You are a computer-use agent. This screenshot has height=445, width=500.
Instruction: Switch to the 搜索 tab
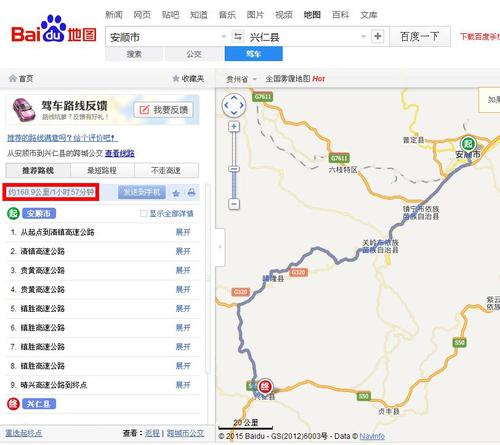point(134,54)
